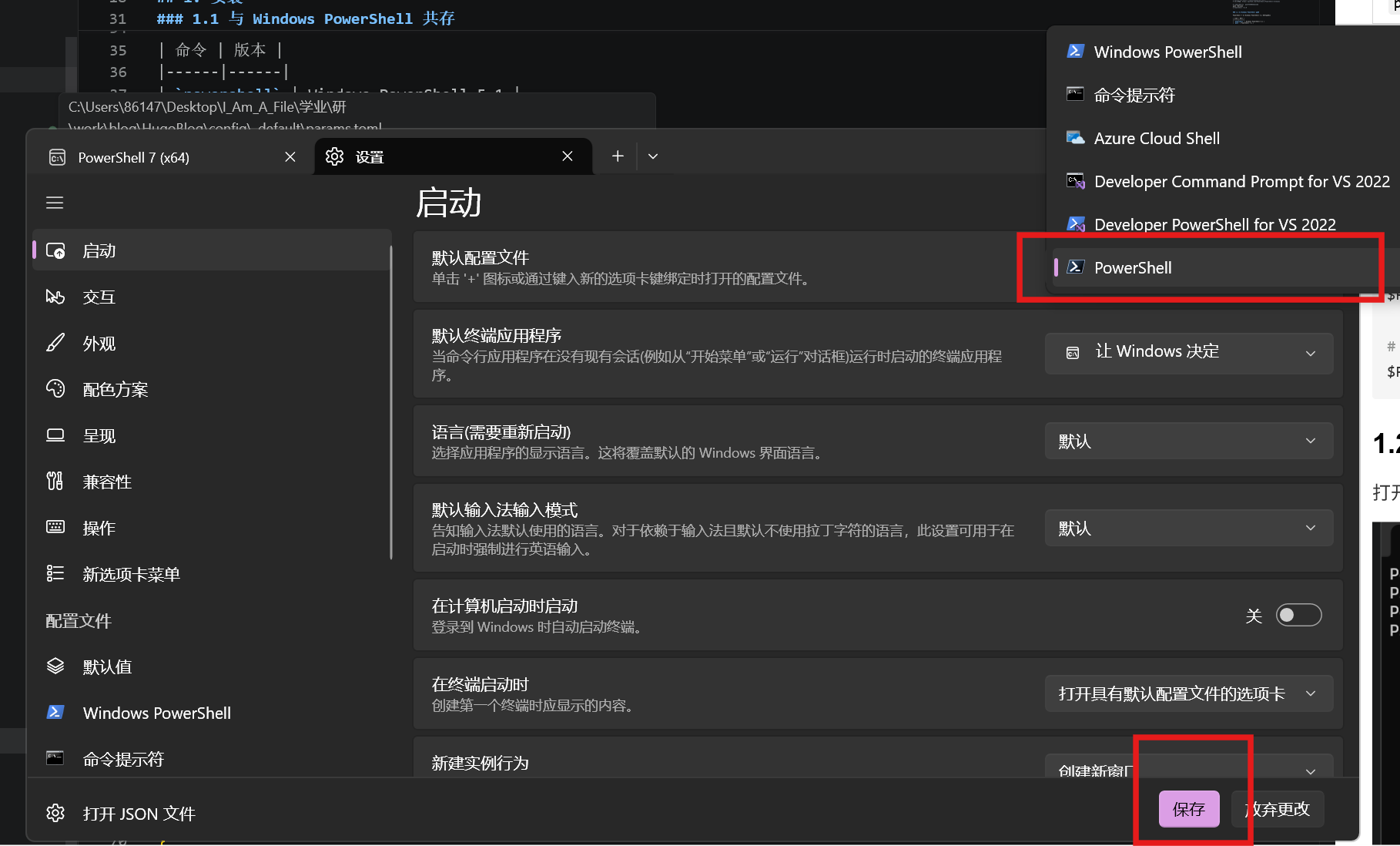
Task: Open the 在终端启动时 dropdown
Action: coord(1188,693)
